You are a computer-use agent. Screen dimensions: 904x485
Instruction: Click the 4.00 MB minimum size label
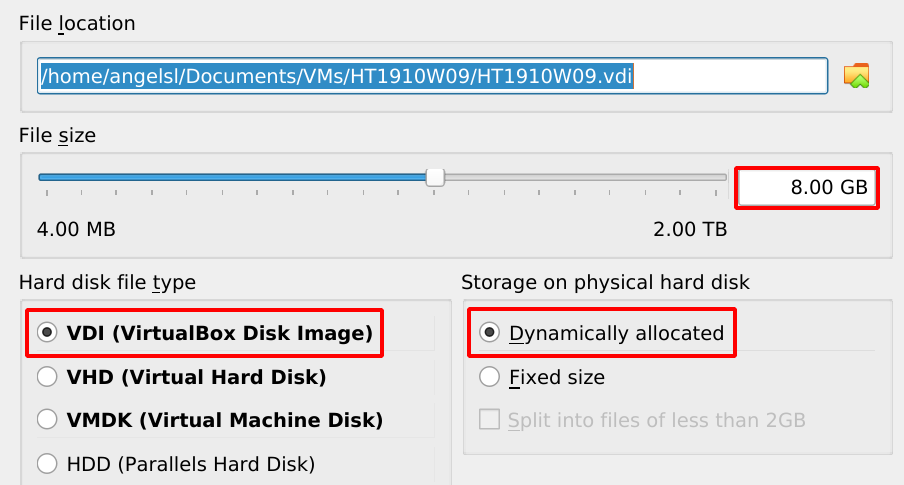[76, 230]
